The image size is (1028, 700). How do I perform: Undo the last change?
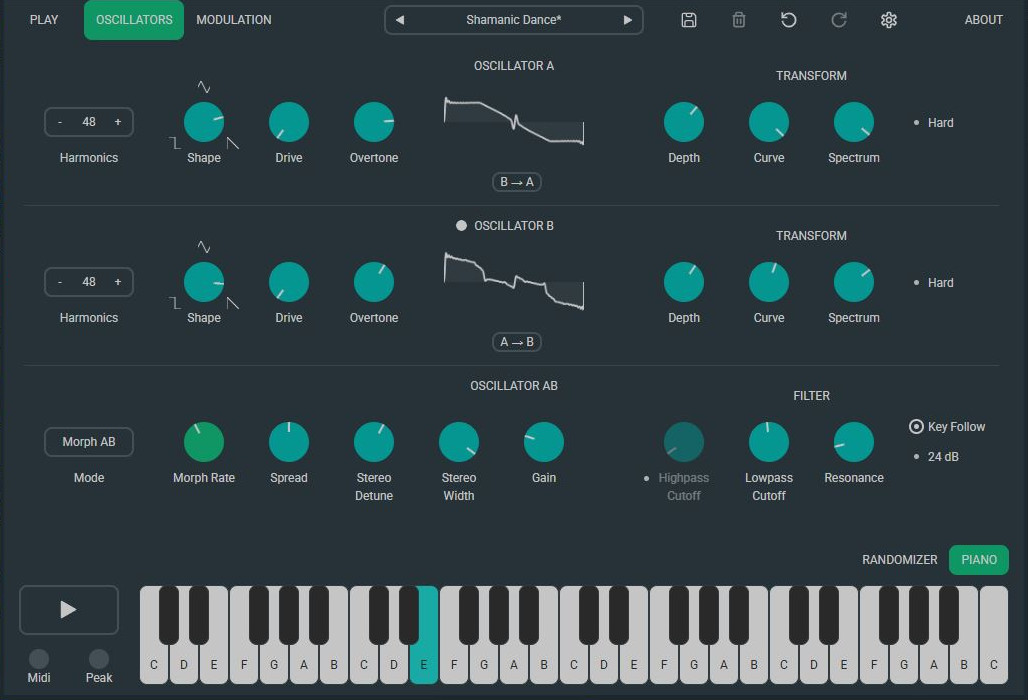tap(789, 20)
